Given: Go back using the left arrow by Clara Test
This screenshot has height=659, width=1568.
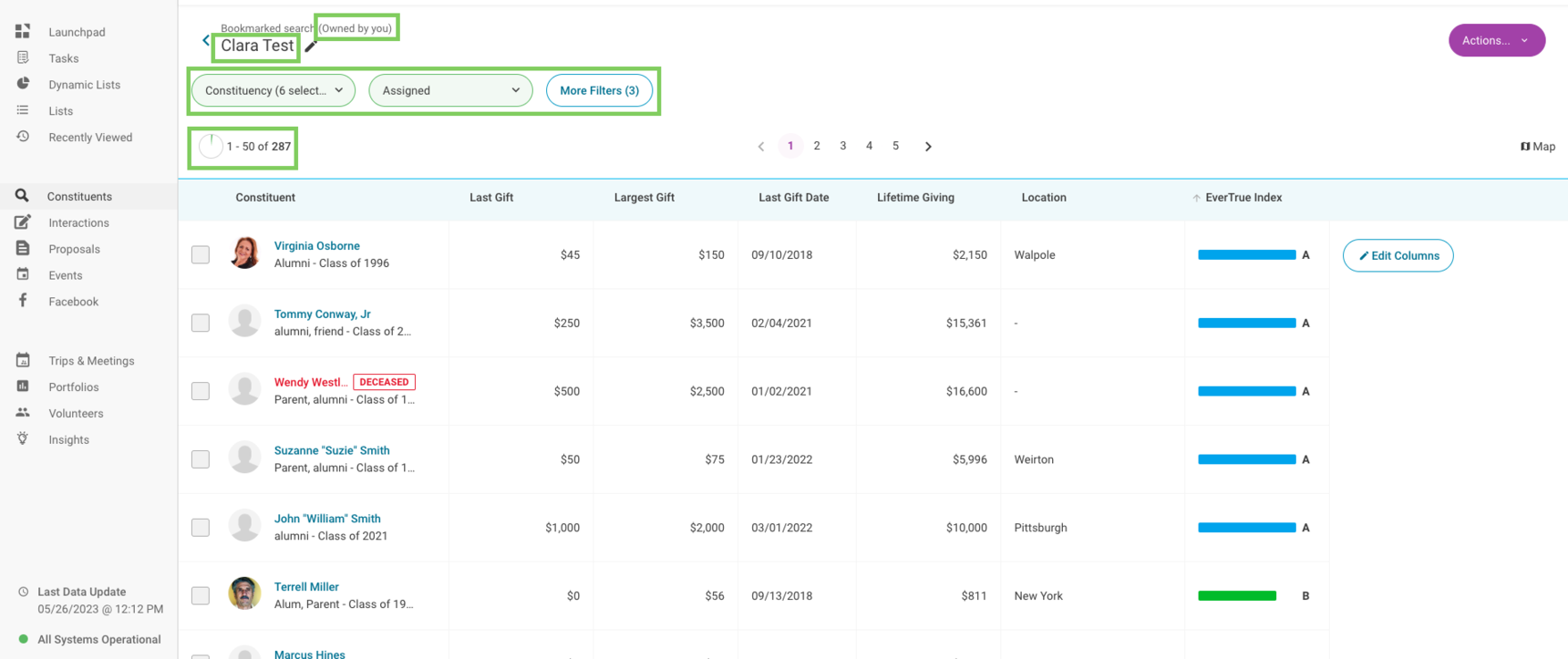Looking at the screenshot, I should (x=206, y=40).
